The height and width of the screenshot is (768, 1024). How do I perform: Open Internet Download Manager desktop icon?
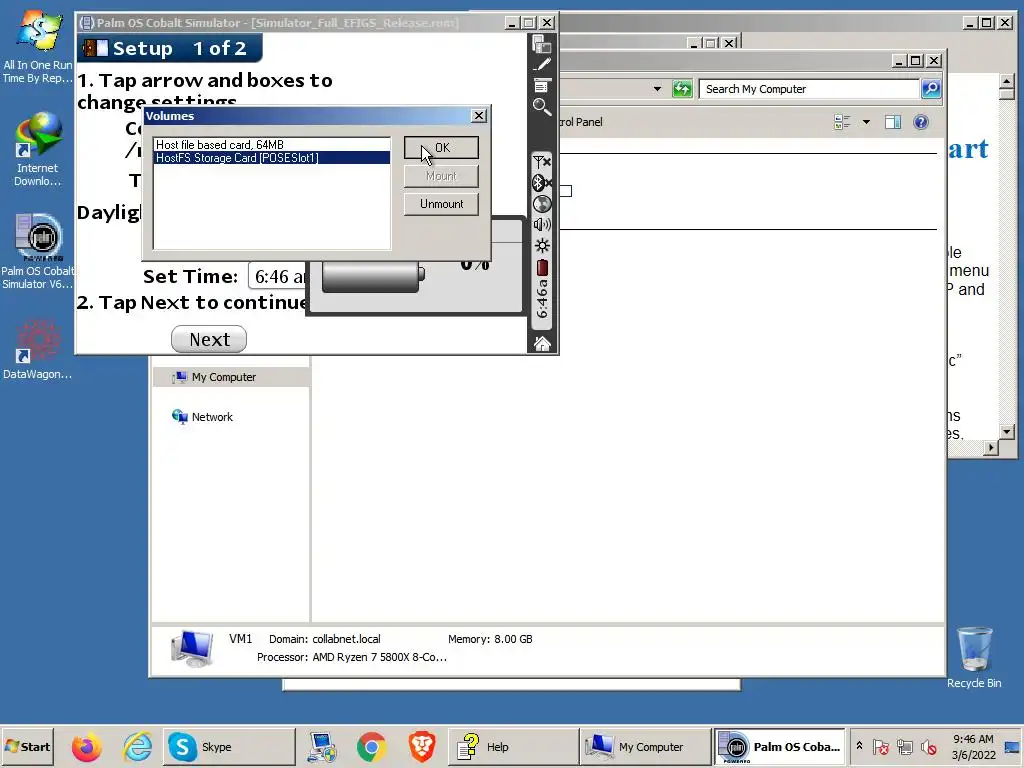coord(37,150)
